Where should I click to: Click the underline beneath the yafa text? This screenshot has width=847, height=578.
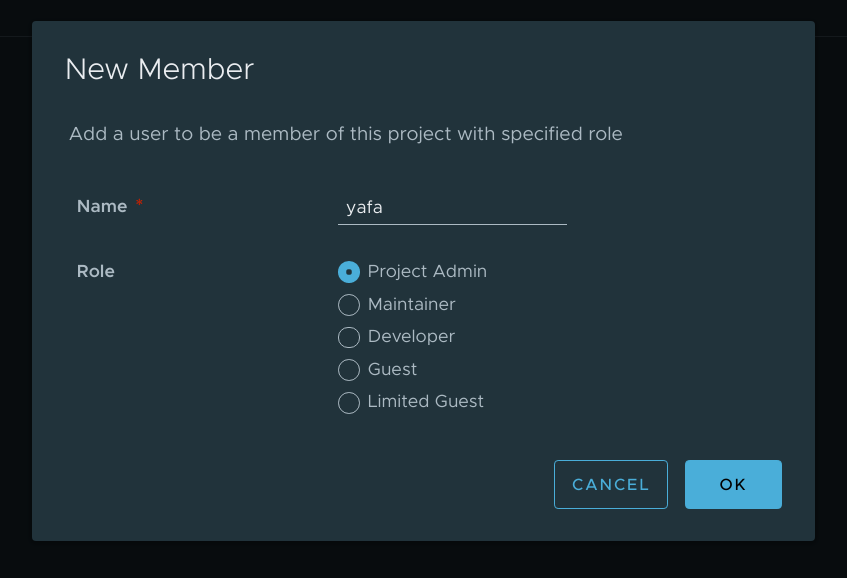click(x=452, y=224)
